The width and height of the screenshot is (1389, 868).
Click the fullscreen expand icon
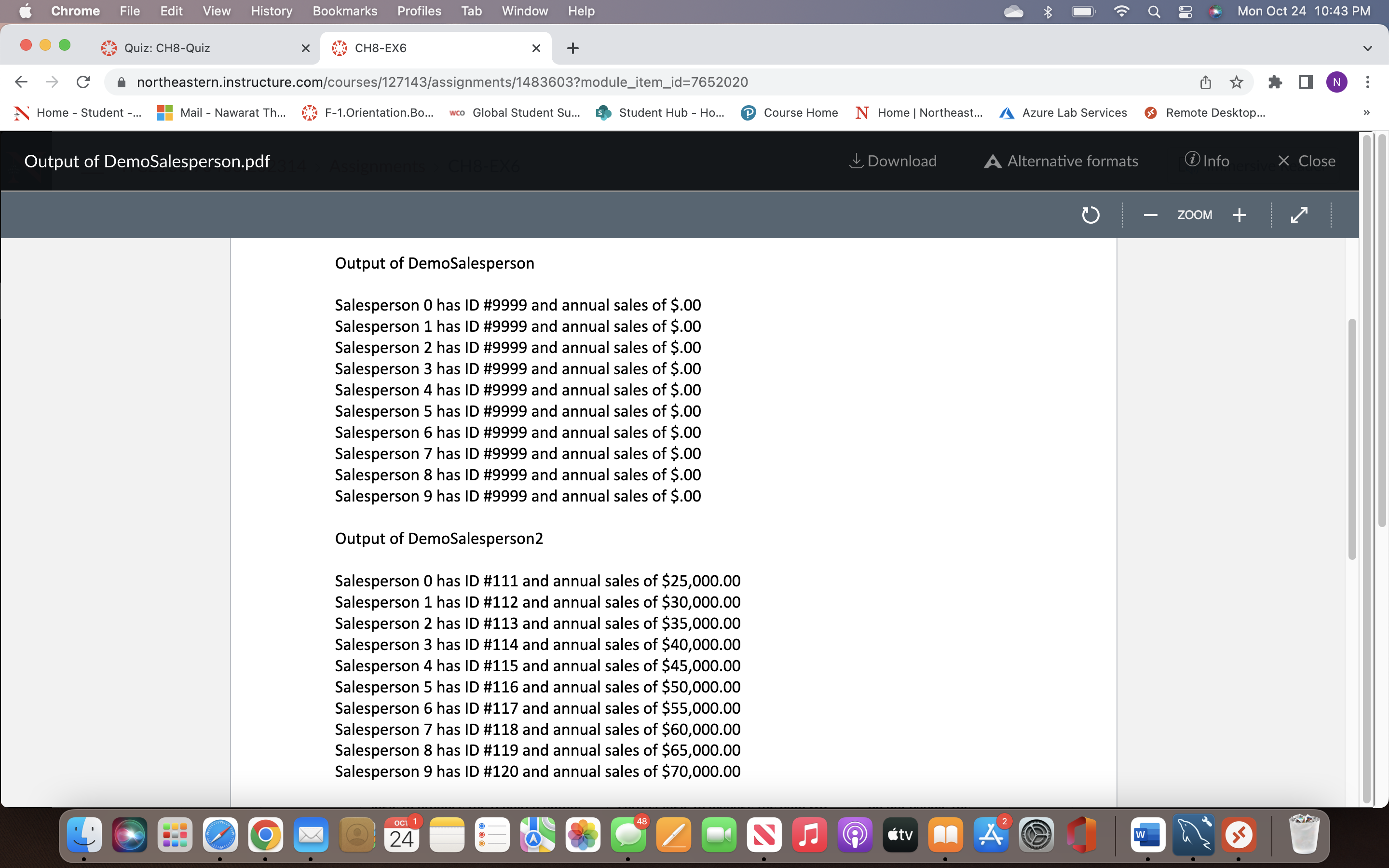click(x=1299, y=214)
